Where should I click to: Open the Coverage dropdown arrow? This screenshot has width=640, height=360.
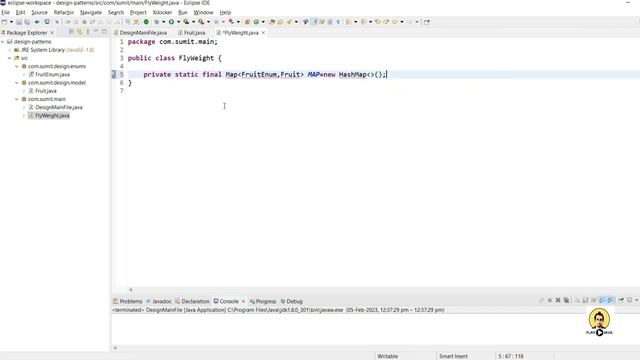point(193,22)
